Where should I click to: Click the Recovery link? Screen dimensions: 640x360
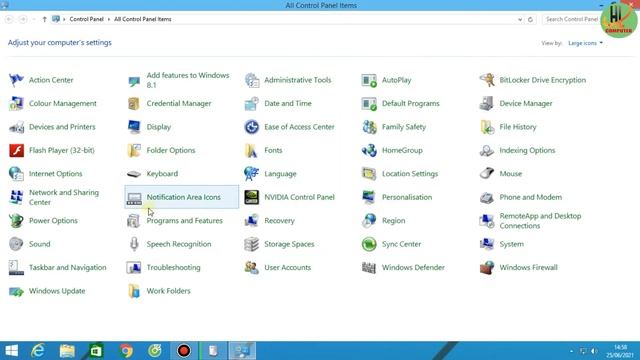point(279,221)
